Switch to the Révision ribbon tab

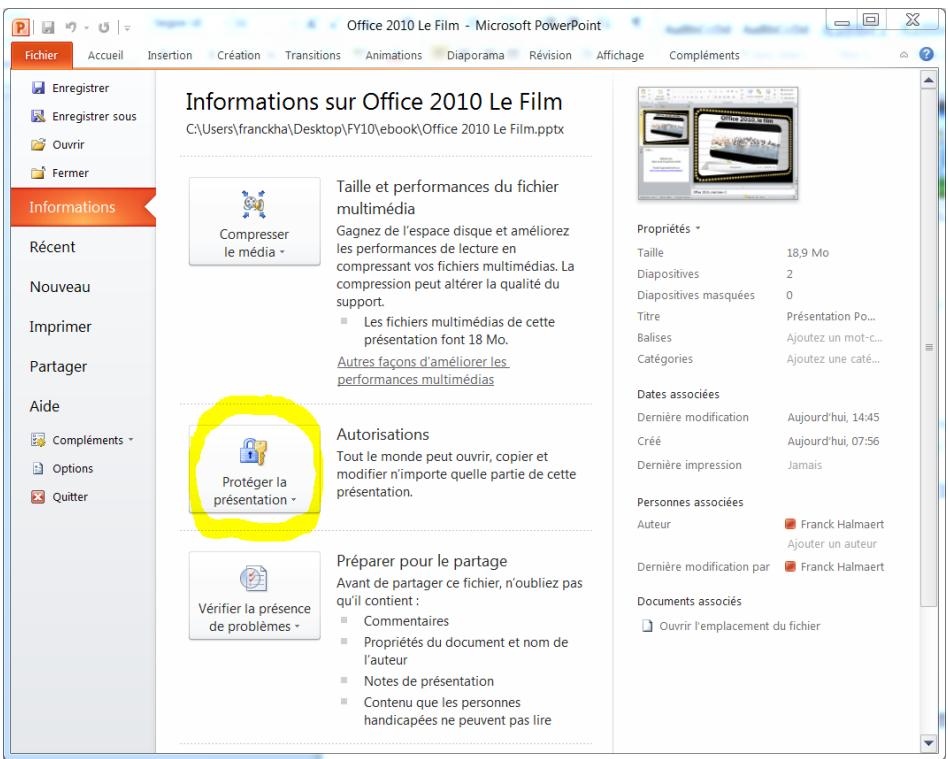tap(550, 55)
